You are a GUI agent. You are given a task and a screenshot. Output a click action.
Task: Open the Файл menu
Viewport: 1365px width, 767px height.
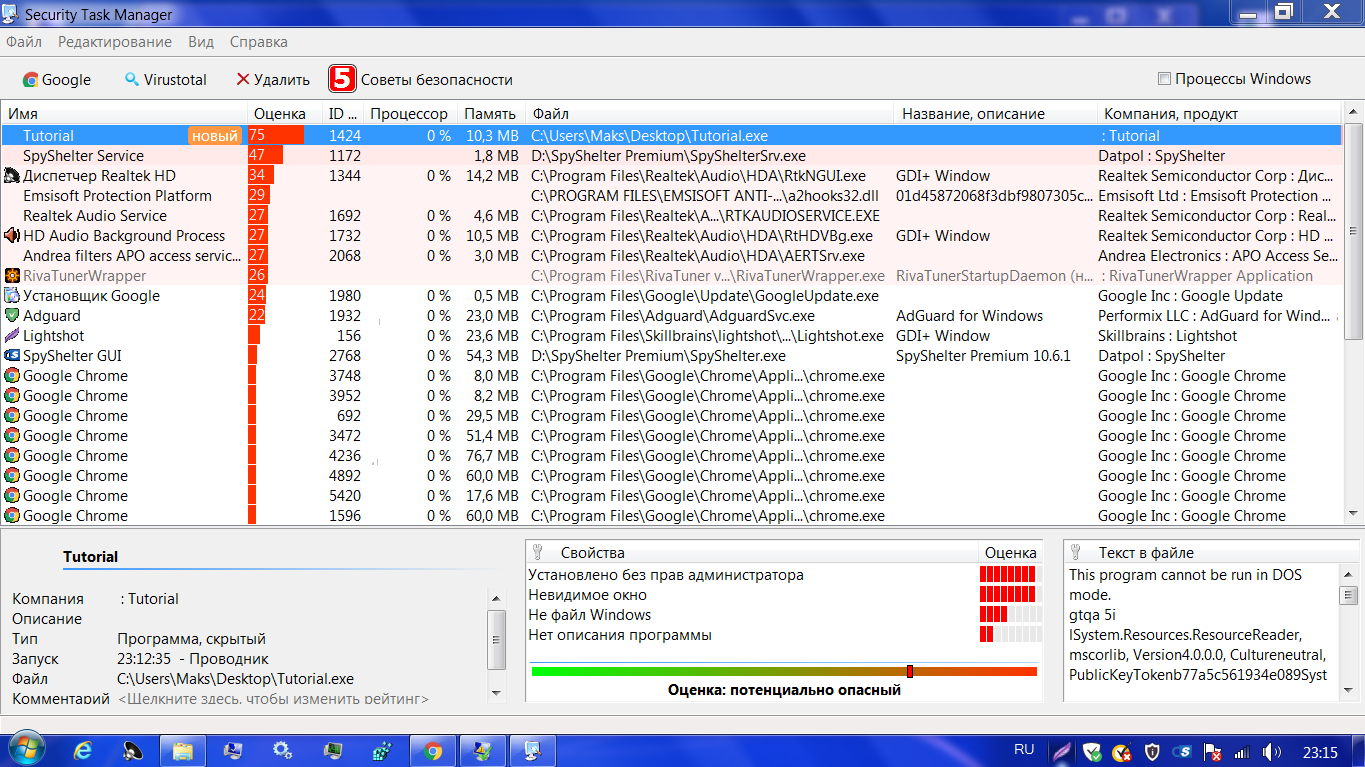[x=24, y=42]
